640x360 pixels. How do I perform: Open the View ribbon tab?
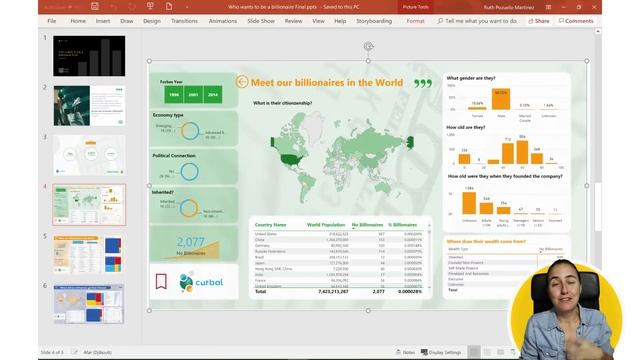(318, 21)
